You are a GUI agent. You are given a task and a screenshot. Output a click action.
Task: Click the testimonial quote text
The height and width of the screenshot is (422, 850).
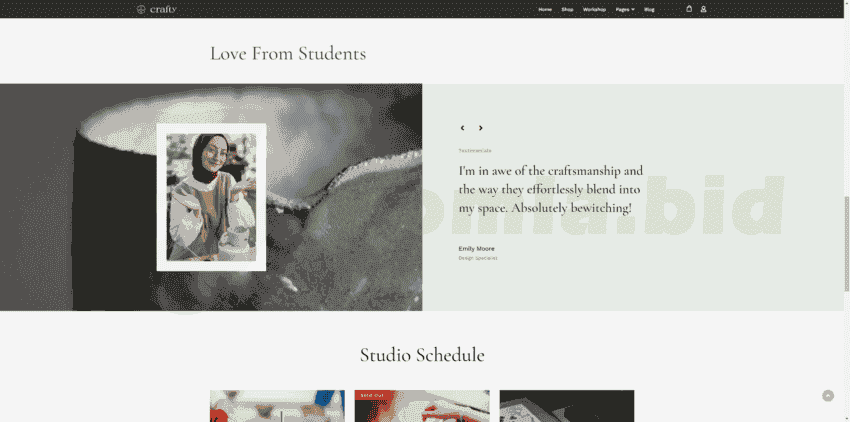(x=551, y=189)
